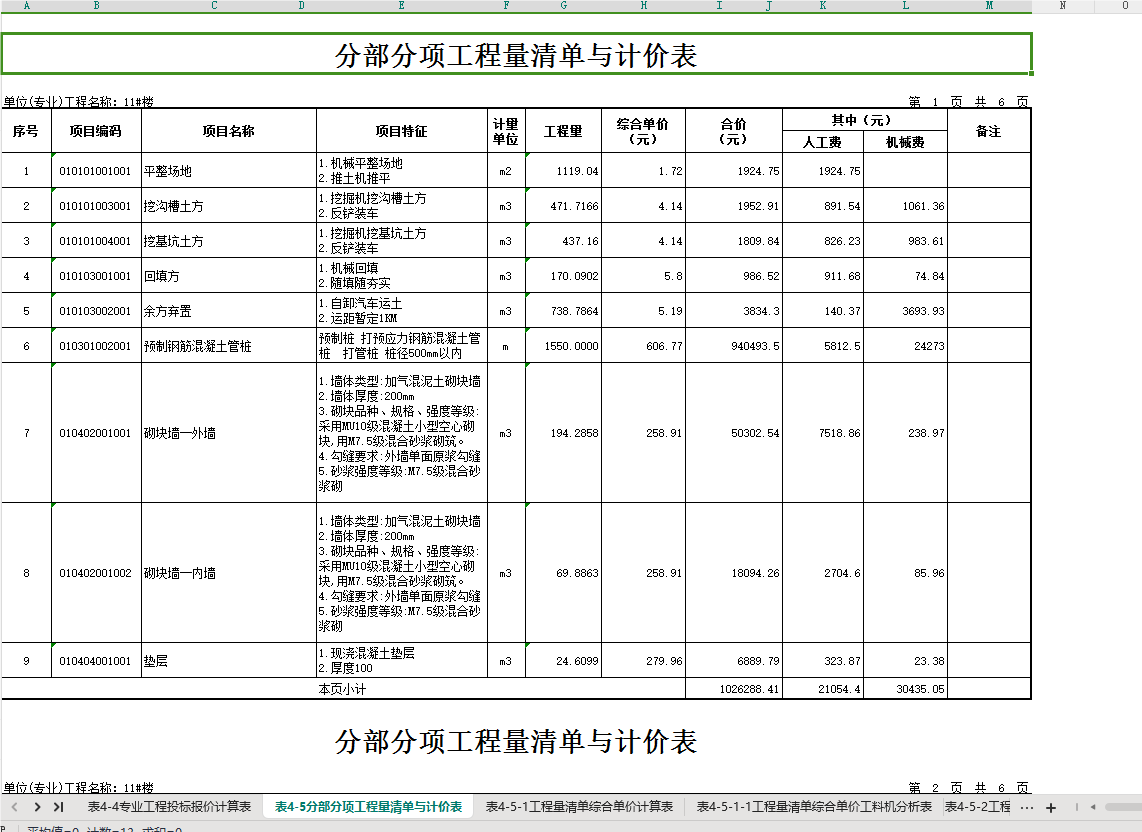The height and width of the screenshot is (832, 1142).
Task: Click the 人工费 header cell
Action: coord(823,142)
